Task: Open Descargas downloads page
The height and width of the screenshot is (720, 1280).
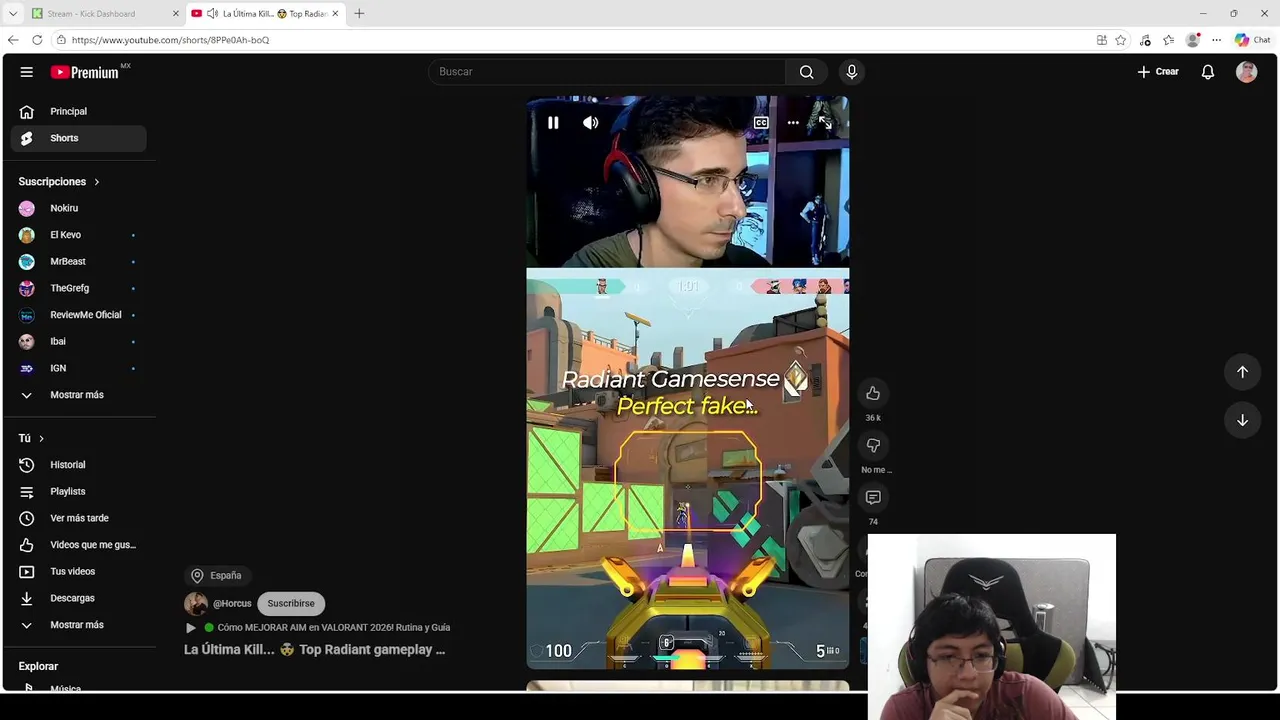Action: pyautogui.click(x=78, y=598)
